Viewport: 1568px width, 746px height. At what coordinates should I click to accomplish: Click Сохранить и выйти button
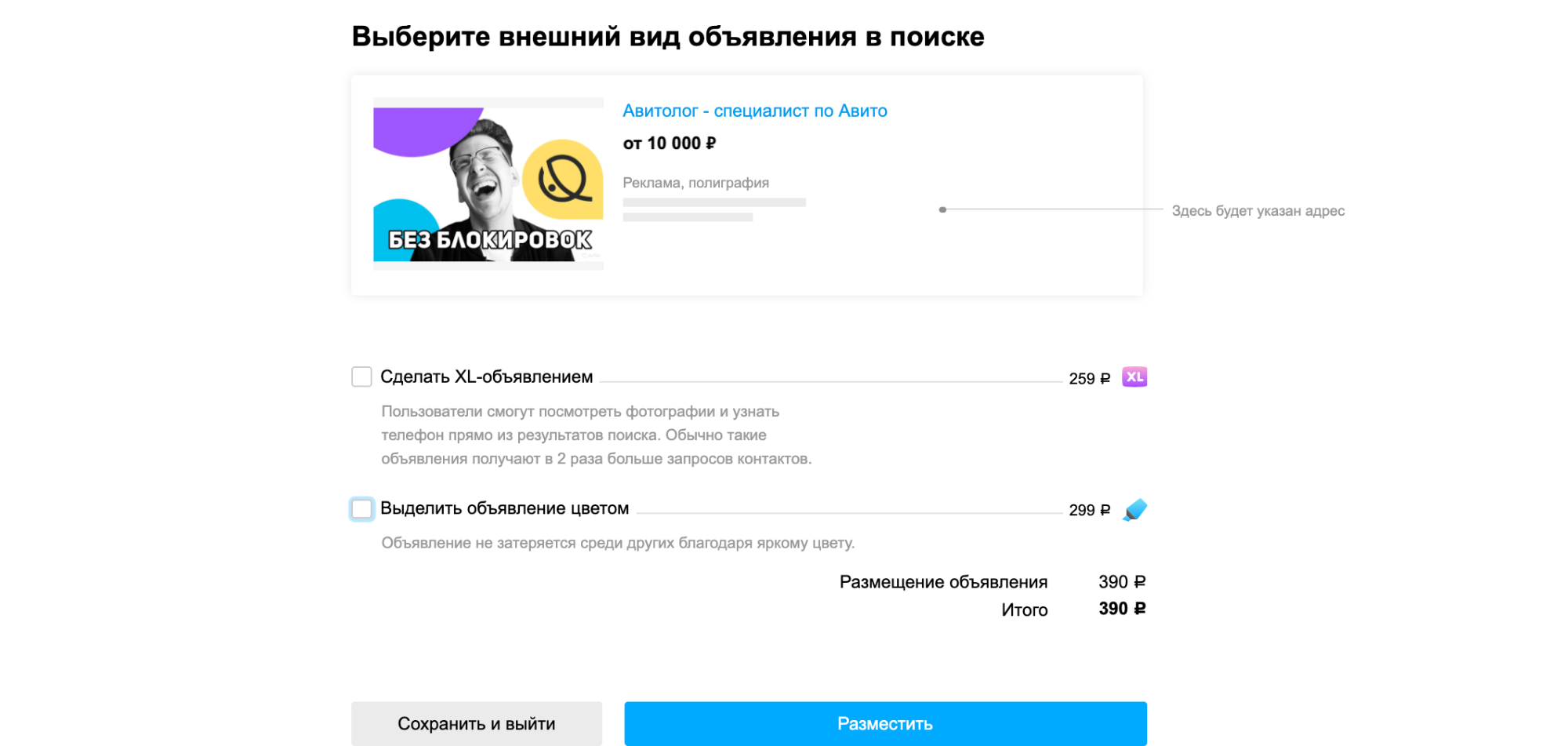click(477, 723)
